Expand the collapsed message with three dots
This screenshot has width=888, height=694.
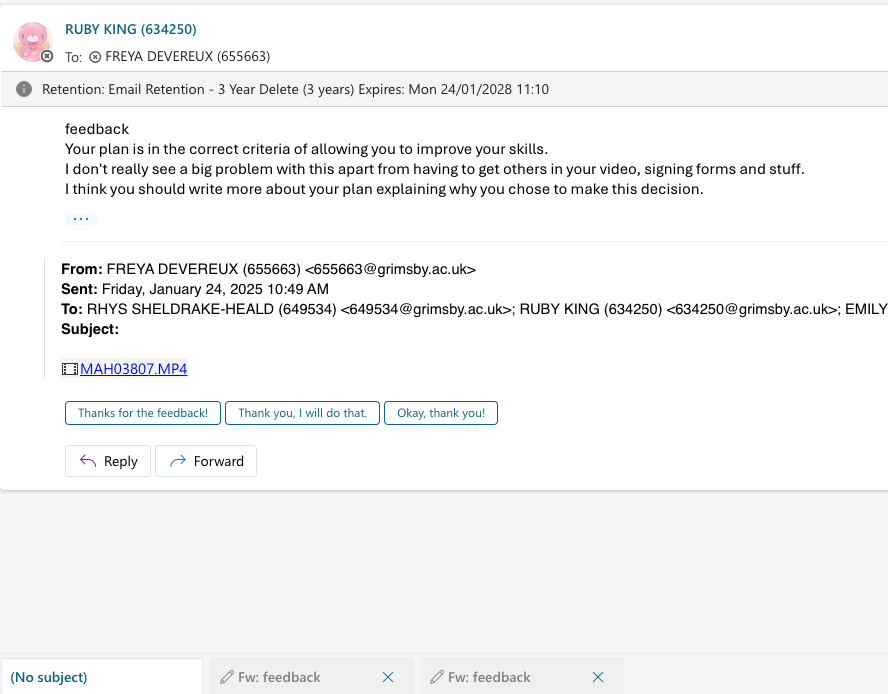[x=81, y=219]
